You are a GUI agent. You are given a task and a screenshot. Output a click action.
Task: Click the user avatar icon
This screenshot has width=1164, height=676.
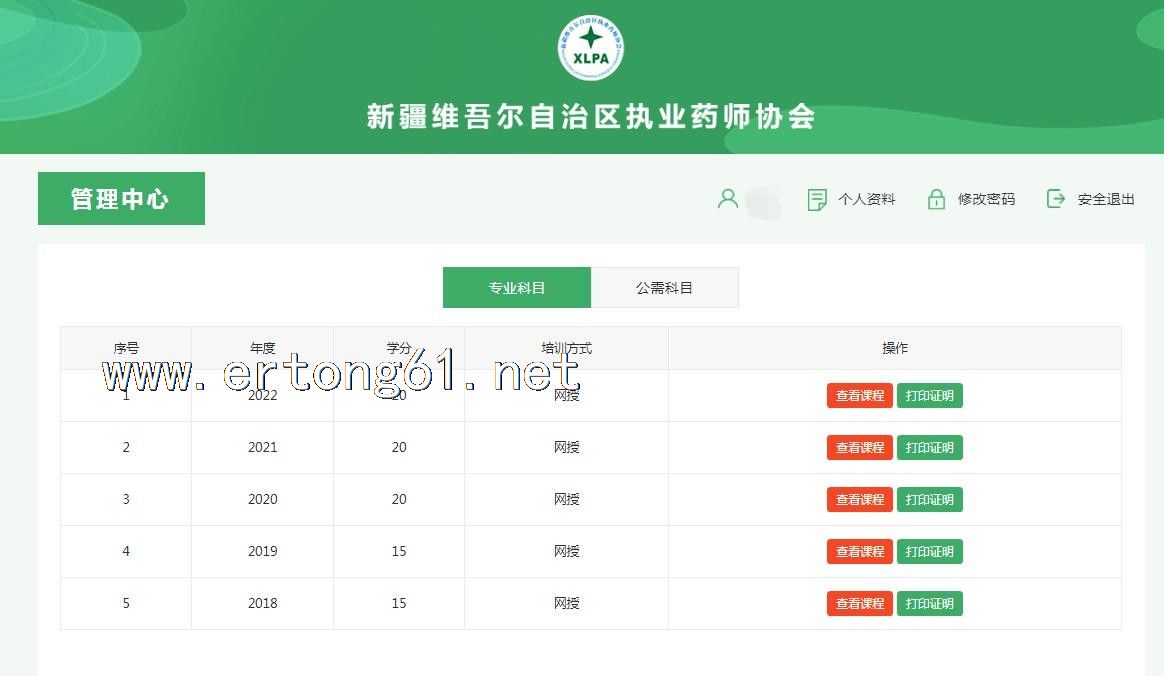click(x=728, y=199)
